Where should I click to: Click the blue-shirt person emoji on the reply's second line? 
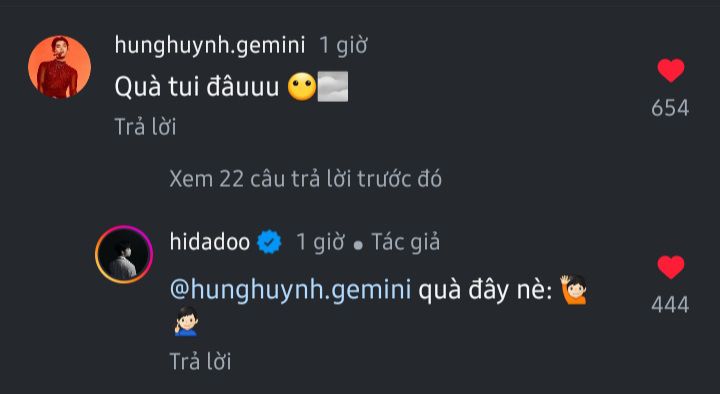click(186, 321)
